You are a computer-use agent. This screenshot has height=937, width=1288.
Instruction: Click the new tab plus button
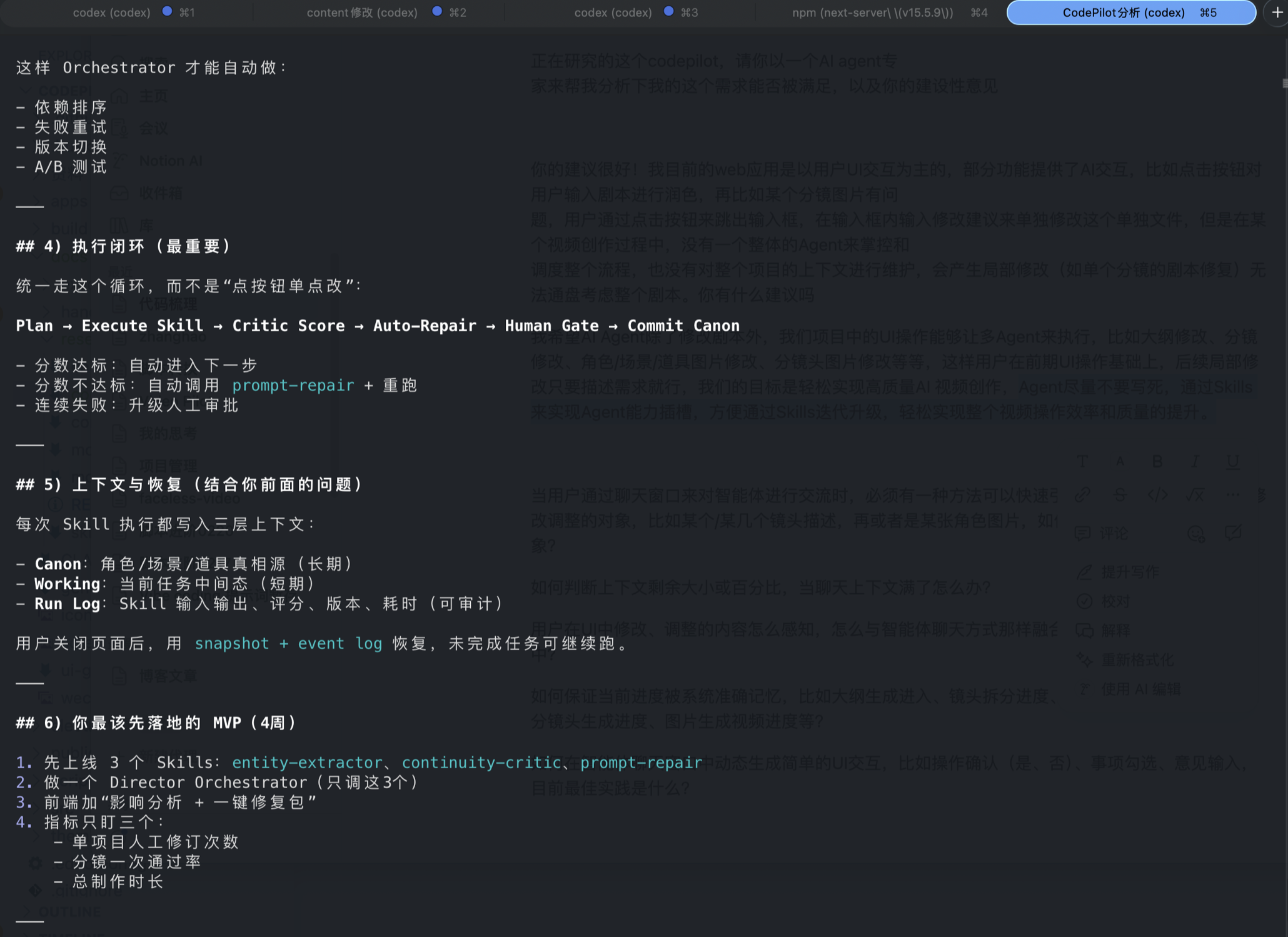click(x=1277, y=13)
